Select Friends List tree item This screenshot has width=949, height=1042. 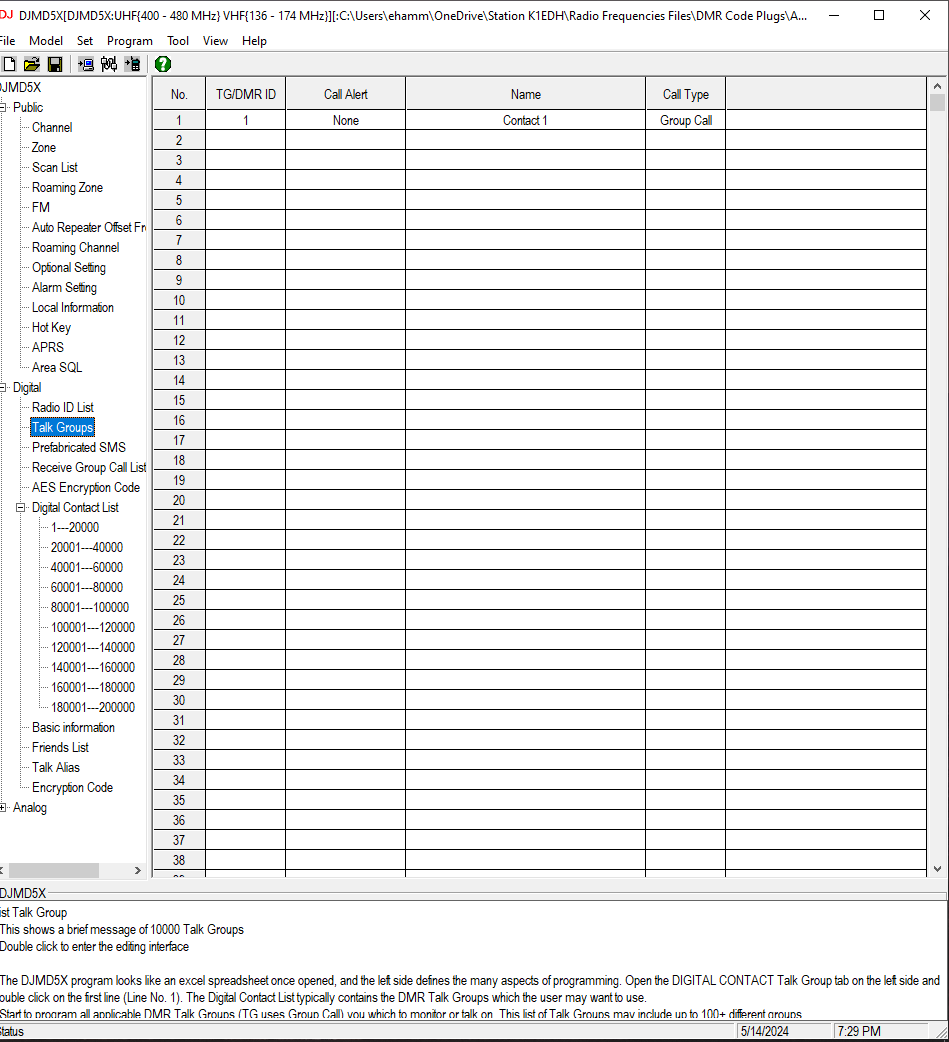point(60,747)
